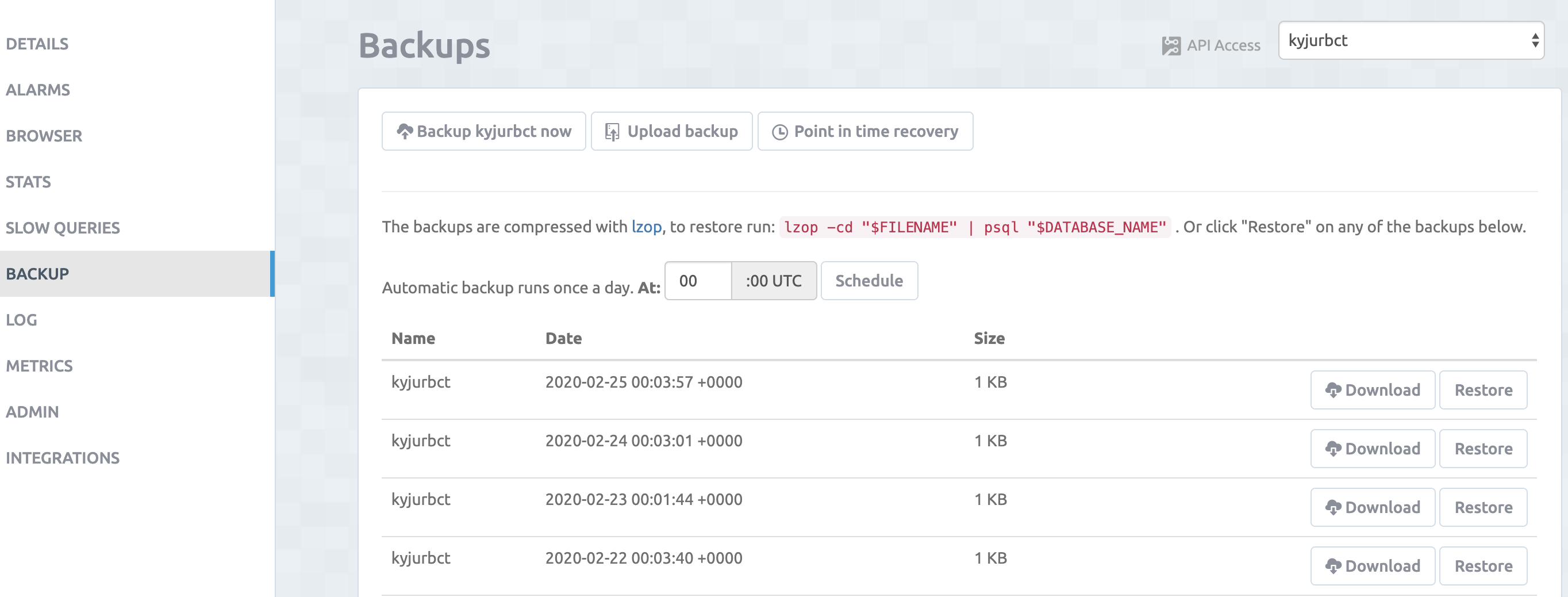Switch to the Metrics sidebar page
This screenshot has height=597, width=1568.
click(x=39, y=366)
